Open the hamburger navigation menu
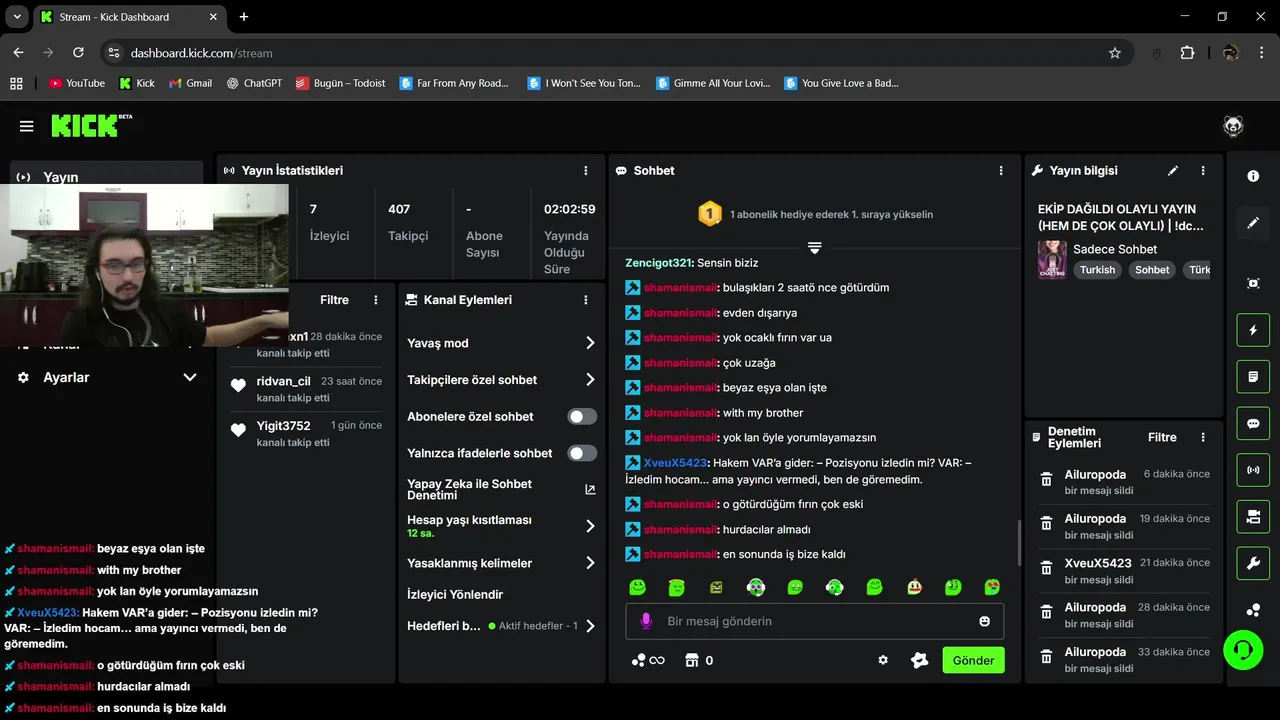This screenshot has width=1280, height=720. click(26, 126)
